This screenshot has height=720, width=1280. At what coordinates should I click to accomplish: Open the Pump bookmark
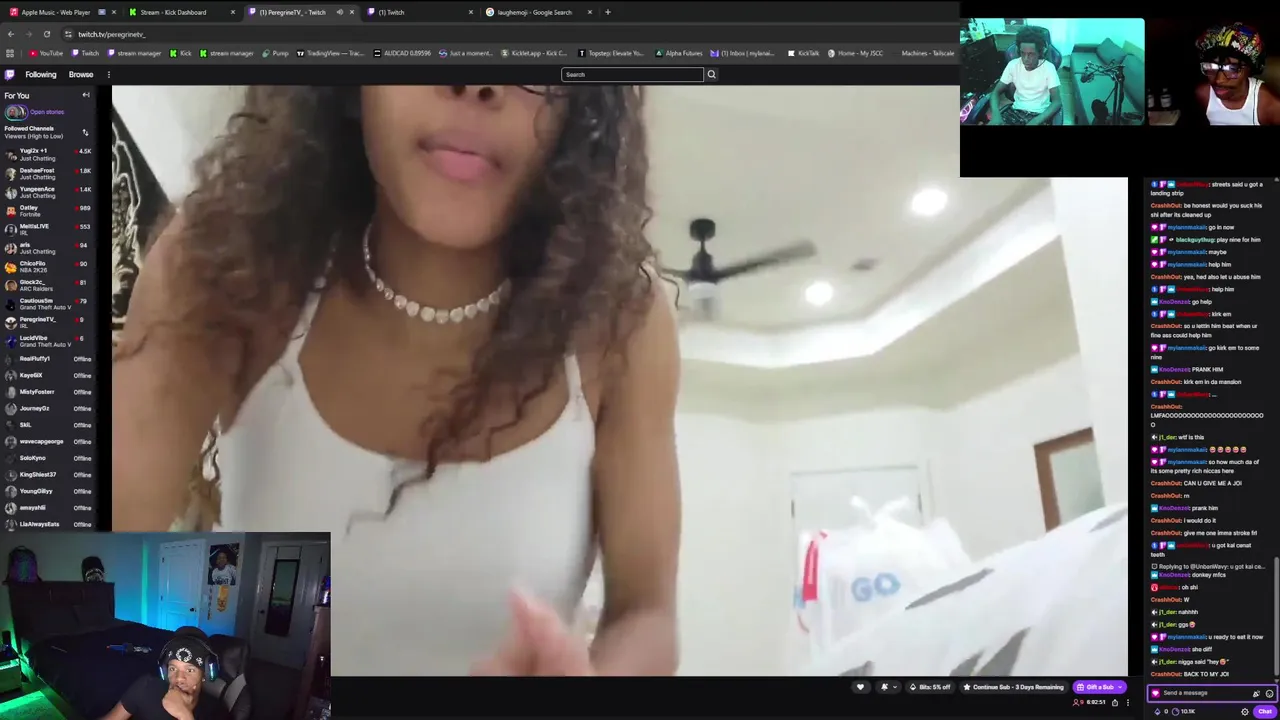tap(275, 53)
